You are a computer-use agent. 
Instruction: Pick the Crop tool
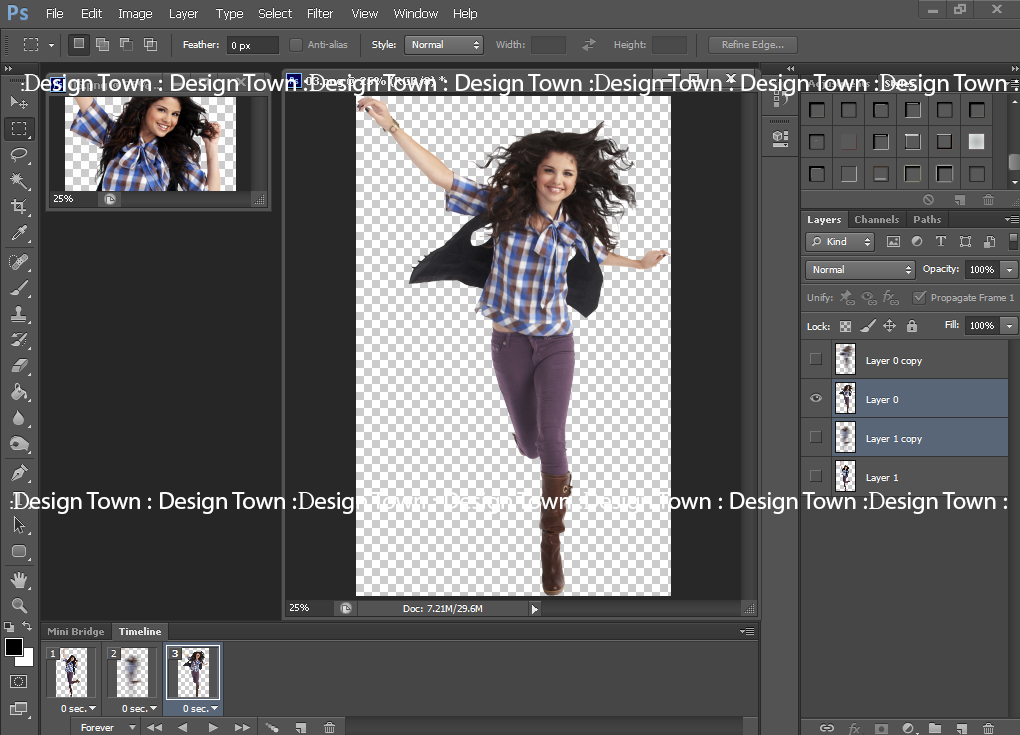coord(19,207)
